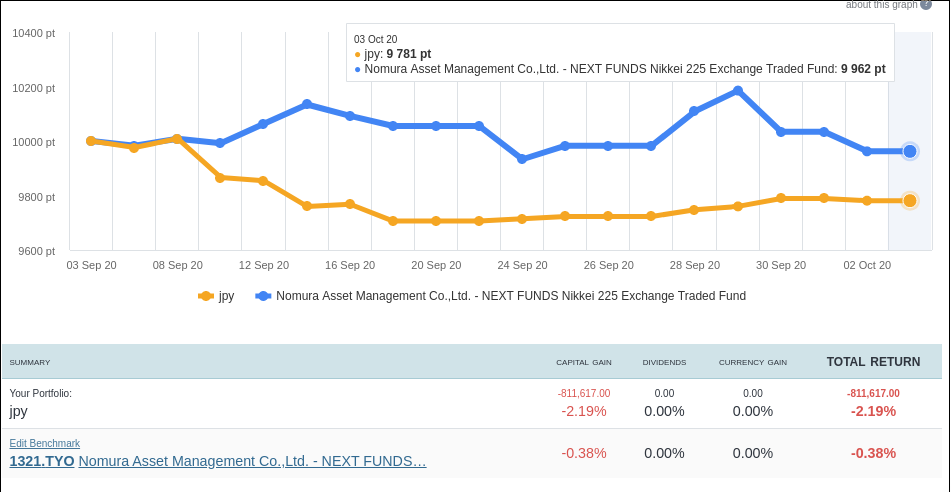Screen dimensions: 951x492
Task: Click the first data point at 03 Sep 20
Action: coord(91,141)
